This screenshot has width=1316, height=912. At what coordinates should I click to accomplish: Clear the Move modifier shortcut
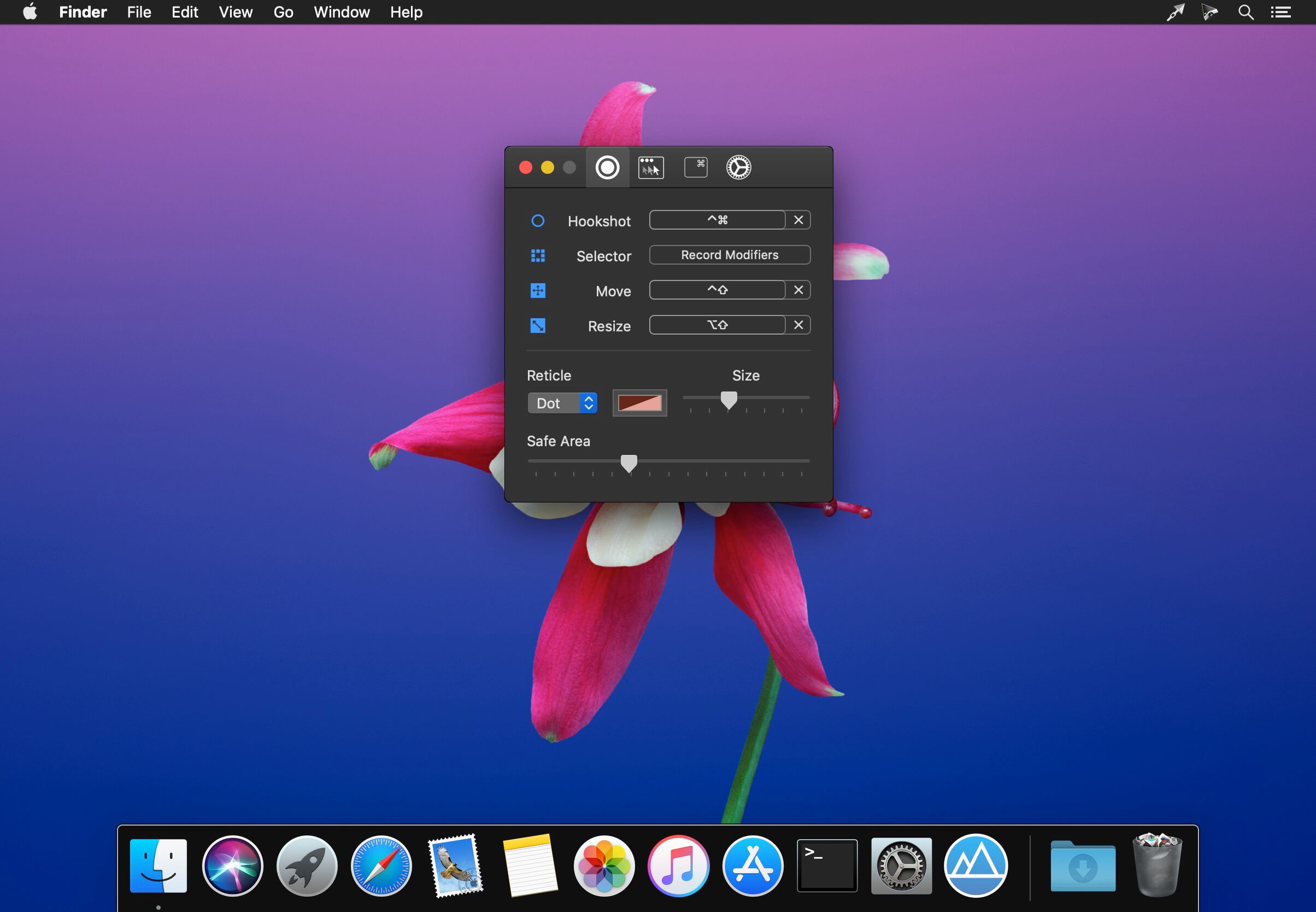[x=798, y=290]
